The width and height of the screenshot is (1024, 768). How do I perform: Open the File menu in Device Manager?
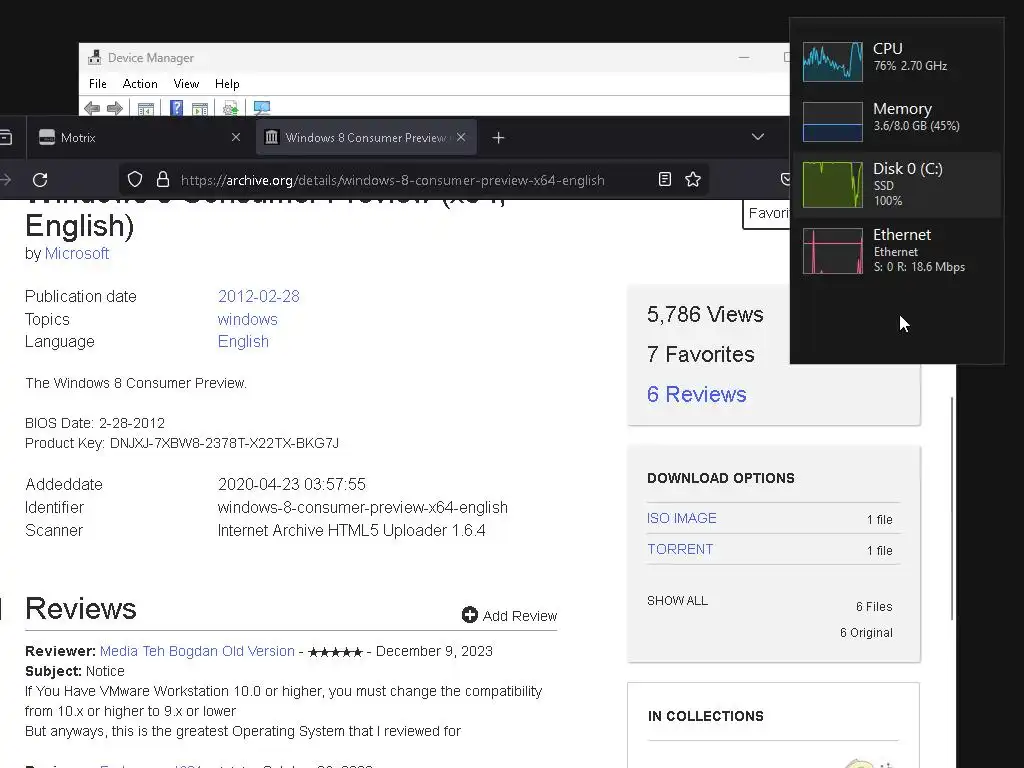[x=98, y=84]
